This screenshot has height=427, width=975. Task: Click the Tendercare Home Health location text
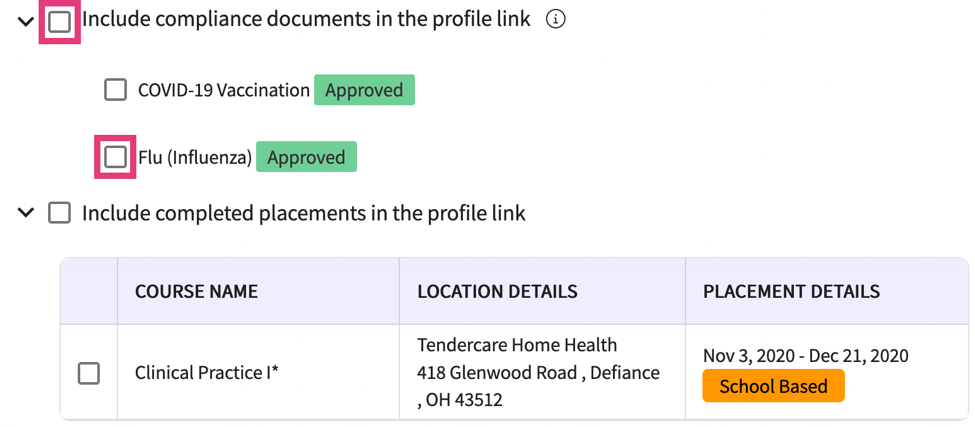point(517,345)
